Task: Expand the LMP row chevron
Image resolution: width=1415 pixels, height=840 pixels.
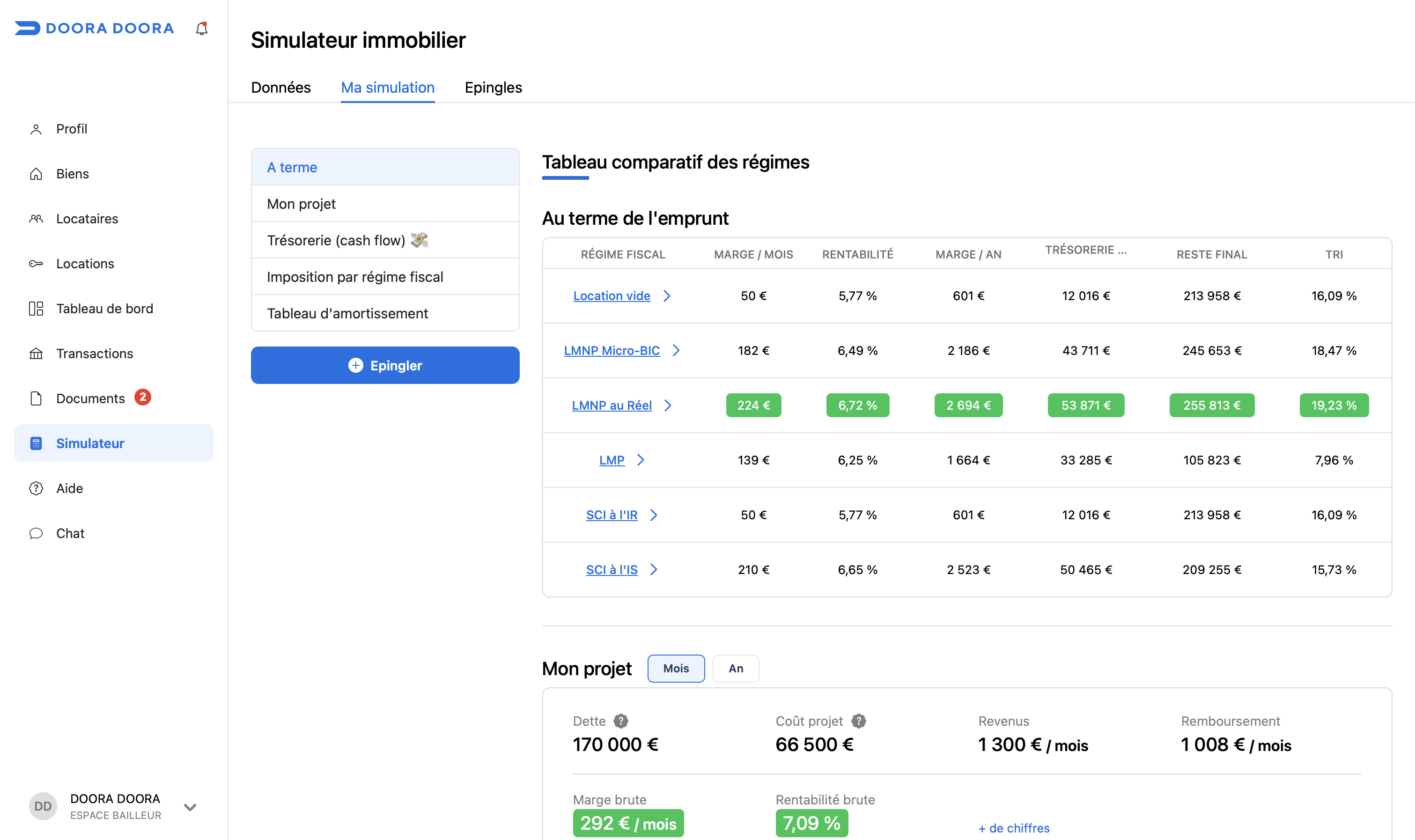Action: pyautogui.click(x=641, y=460)
